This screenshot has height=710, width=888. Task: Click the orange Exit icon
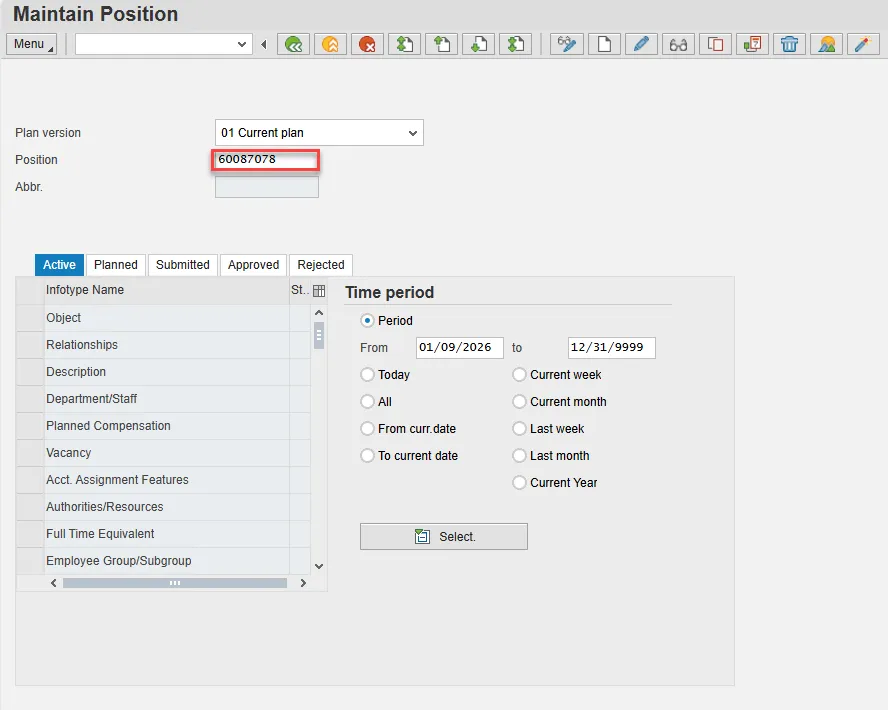pos(330,44)
